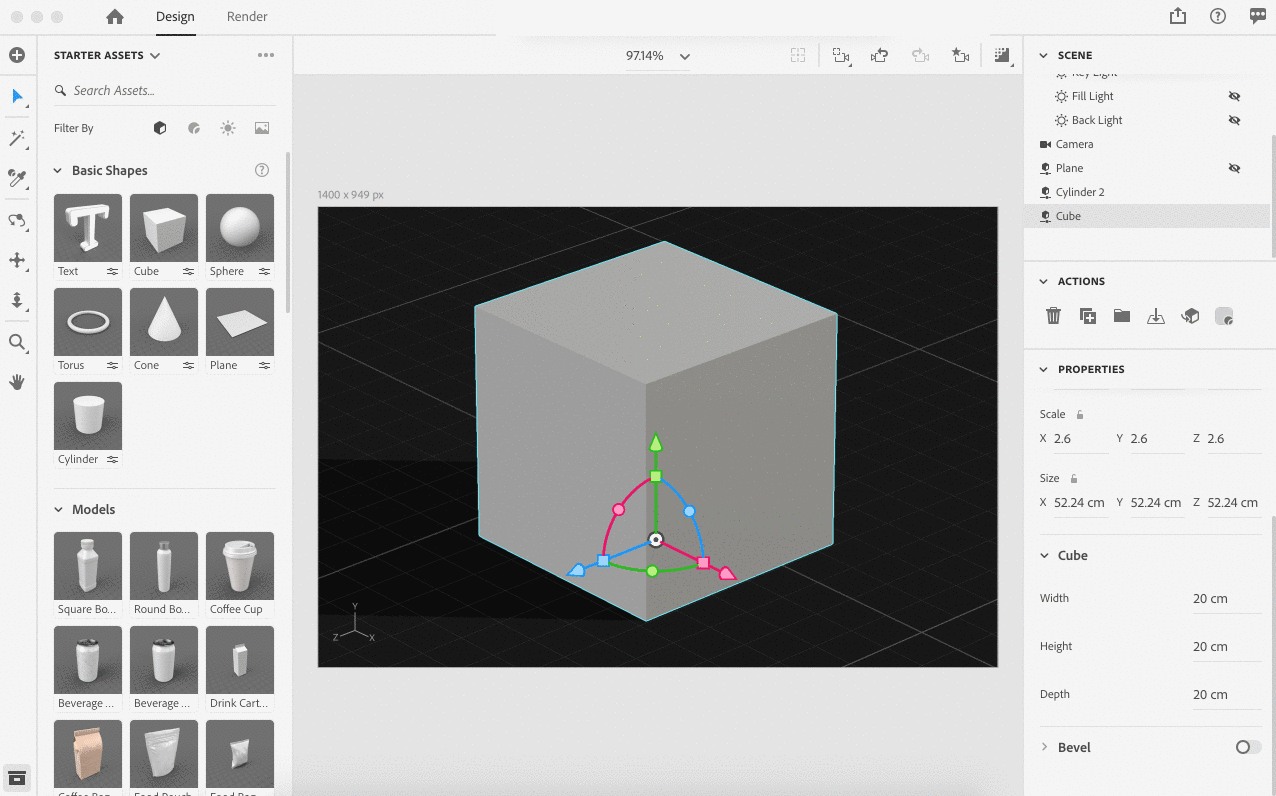Collapse the Scene panel
Image resolution: width=1276 pixels, height=796 pixels.
(1044, 55)
